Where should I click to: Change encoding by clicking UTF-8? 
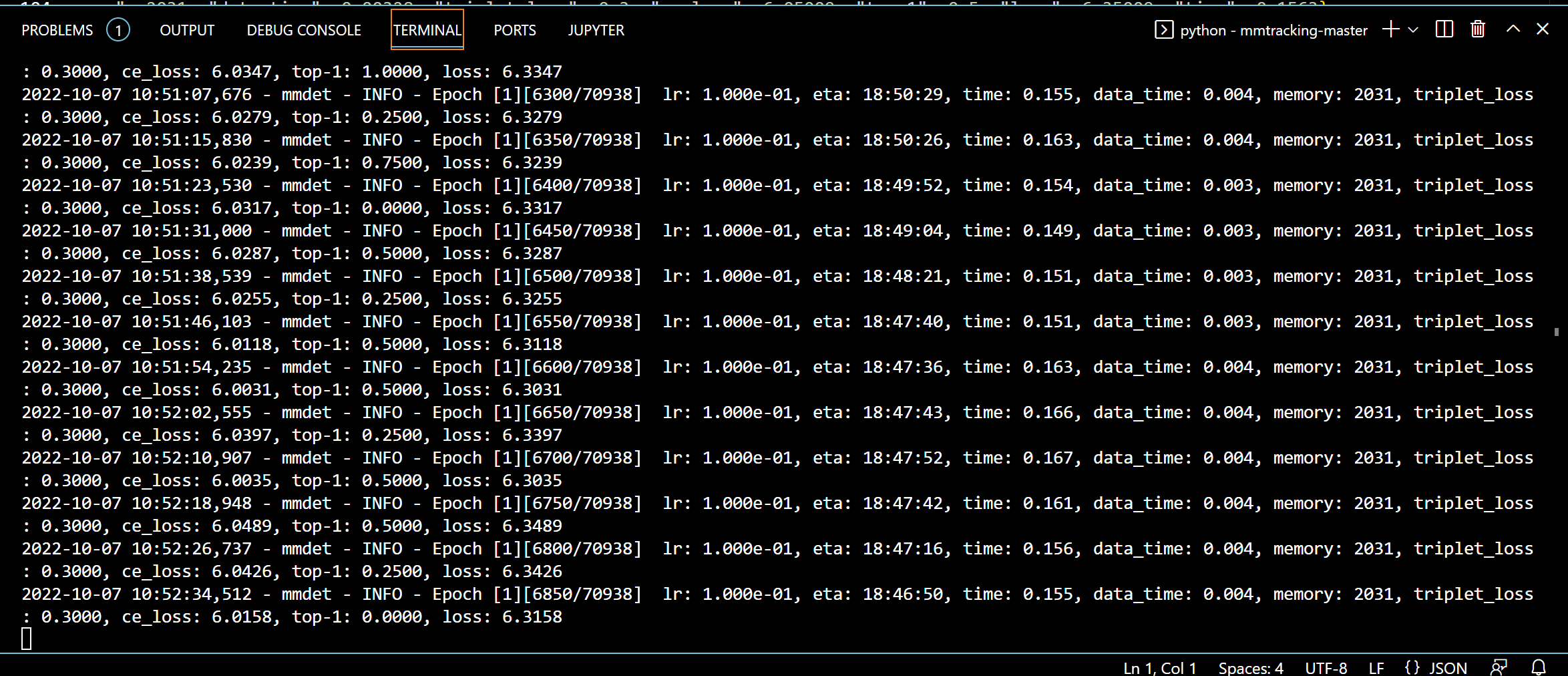1326,667
